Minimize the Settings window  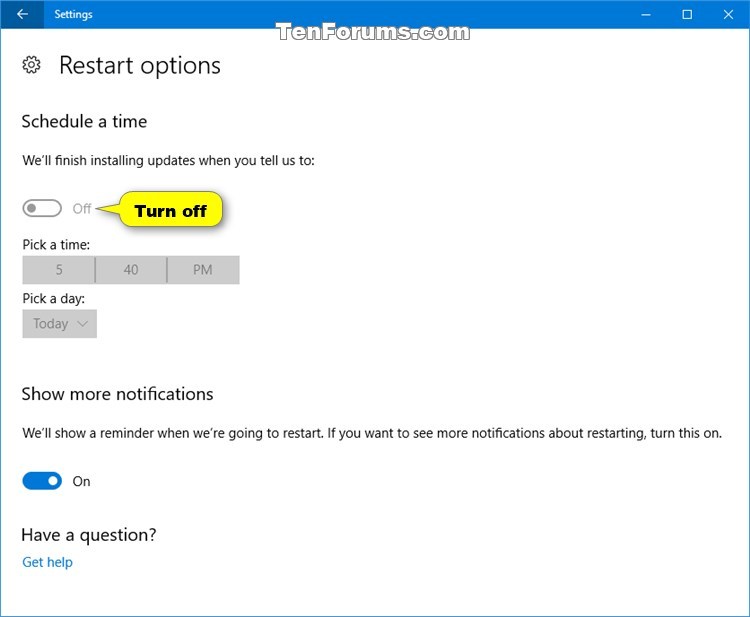646,14
